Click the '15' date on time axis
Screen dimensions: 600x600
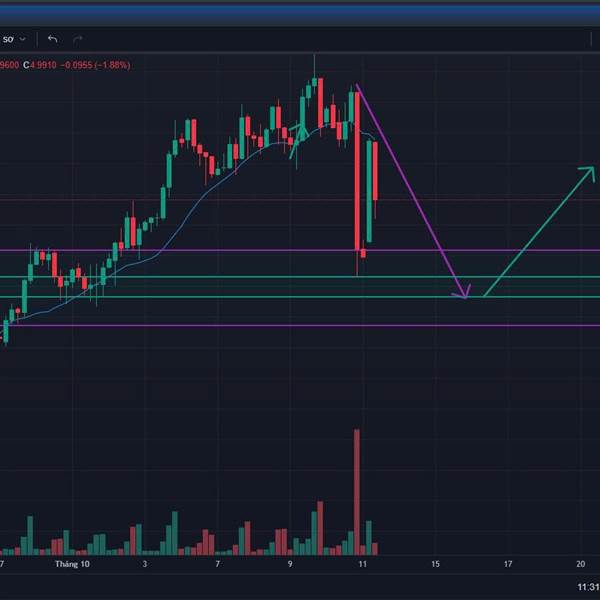coord(435,564)
